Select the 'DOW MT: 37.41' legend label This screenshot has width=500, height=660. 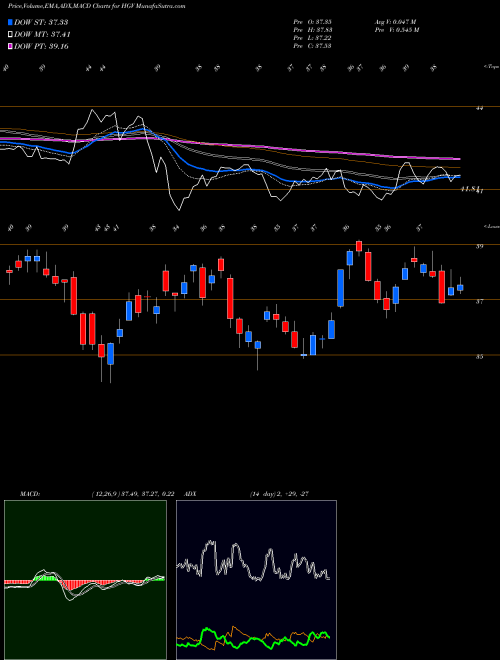click(42, 34)
